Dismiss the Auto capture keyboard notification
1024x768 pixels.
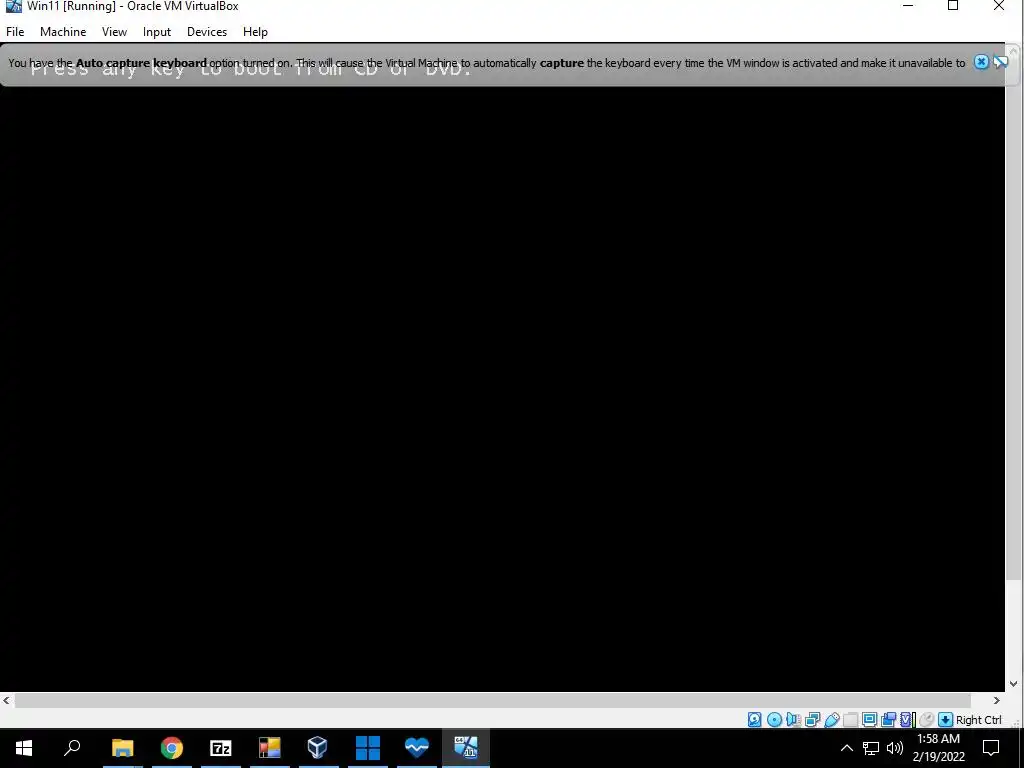tap(981, 62)
